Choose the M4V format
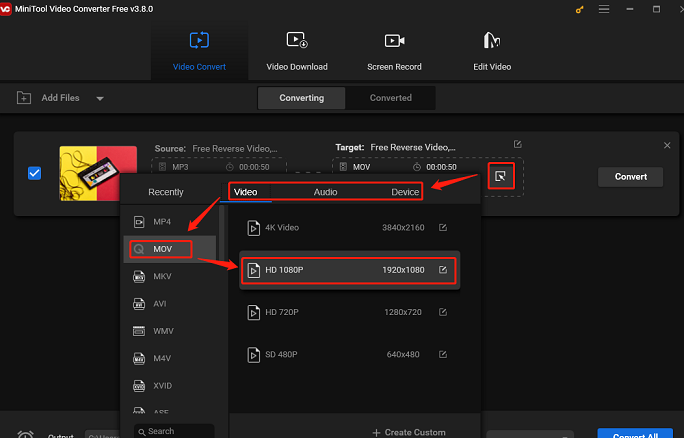Image resolution: width=684 pixels, height=438 pixels. pyautogui.click(x=170, y=358)
